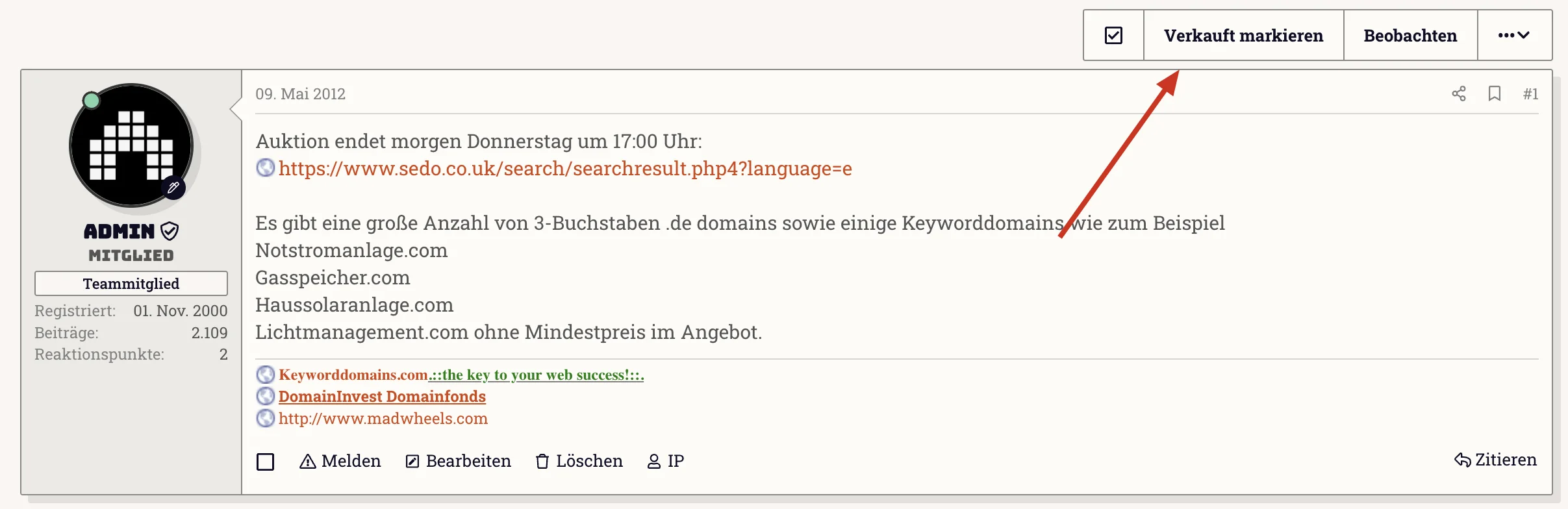Open the DomainInvest Domainfonds signature link

pyautogui.click(x=382, y=396)
